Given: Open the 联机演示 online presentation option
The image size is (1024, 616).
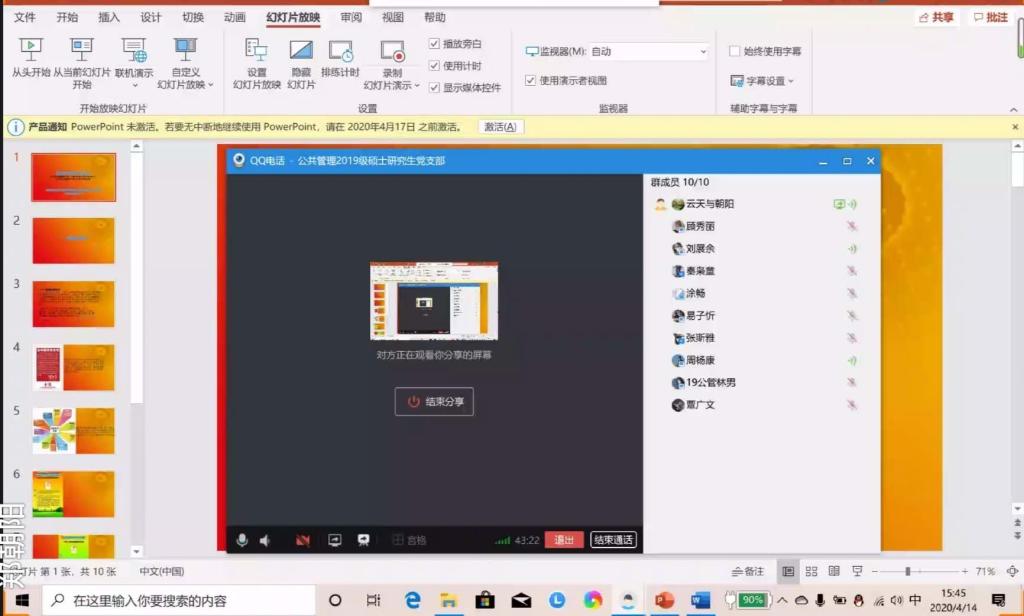Looking at the screenshot, I should (x=134, y=63).
